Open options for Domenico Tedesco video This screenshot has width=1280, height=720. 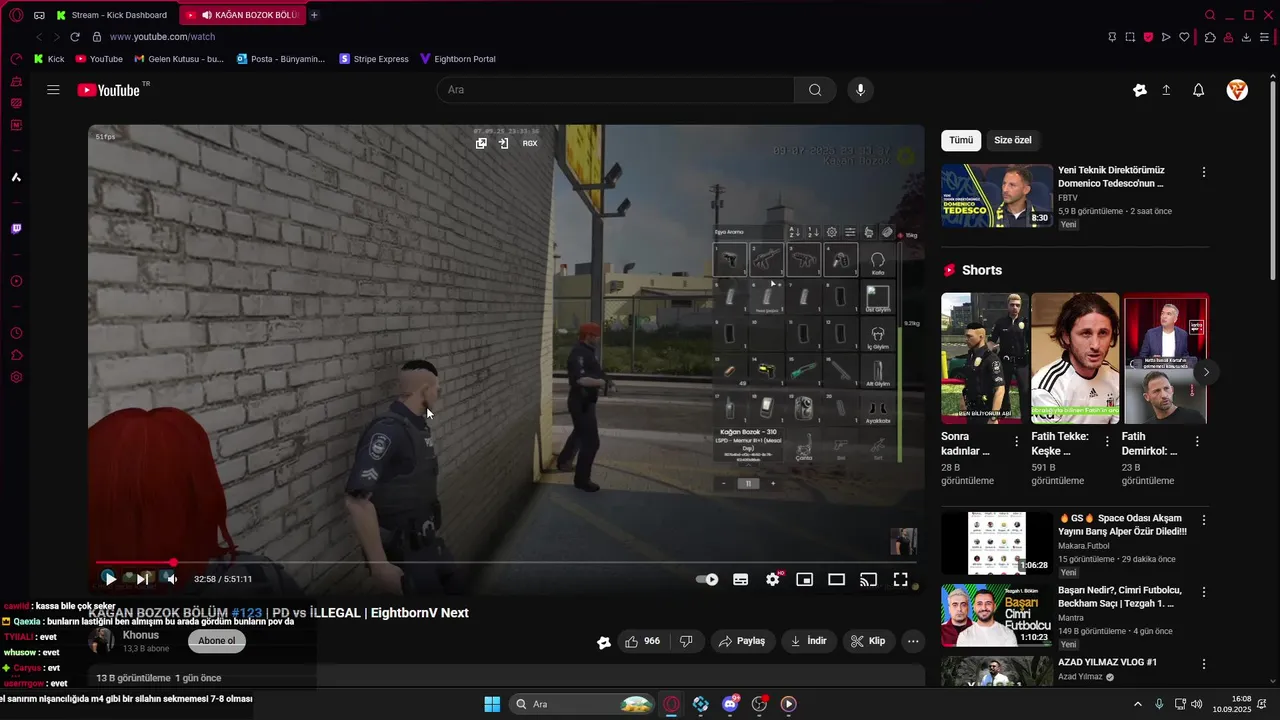(1204, 172)
